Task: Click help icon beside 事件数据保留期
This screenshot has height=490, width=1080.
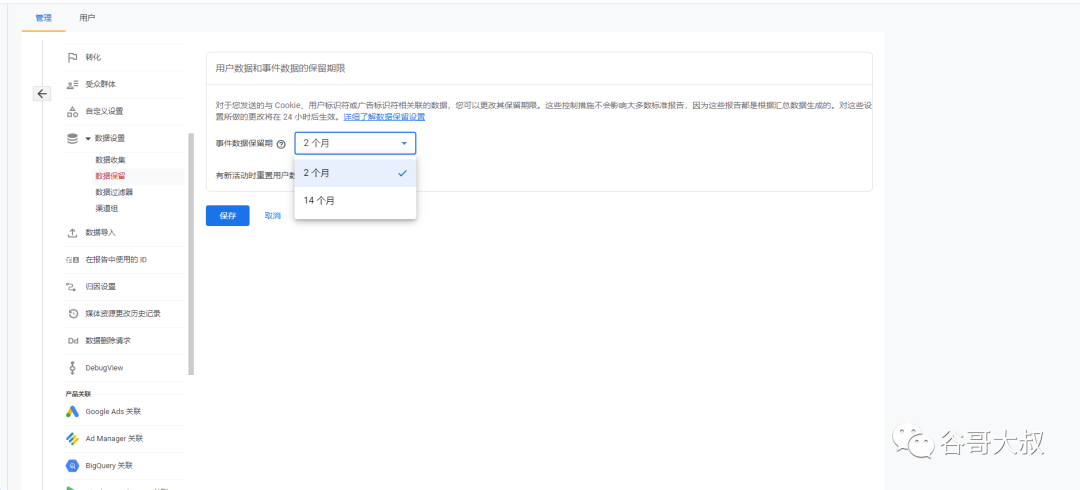Action: click(x=280, y=144)
